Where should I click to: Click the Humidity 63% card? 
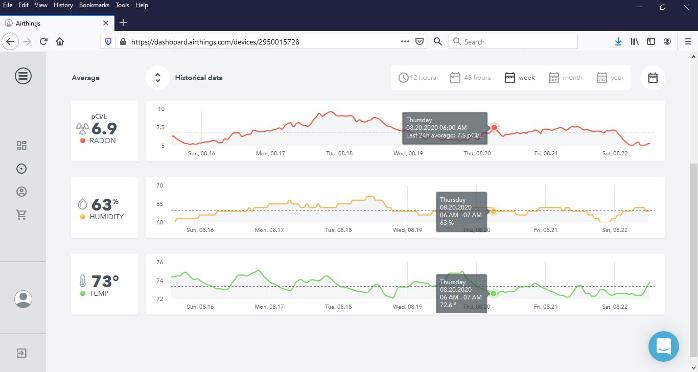105,207
